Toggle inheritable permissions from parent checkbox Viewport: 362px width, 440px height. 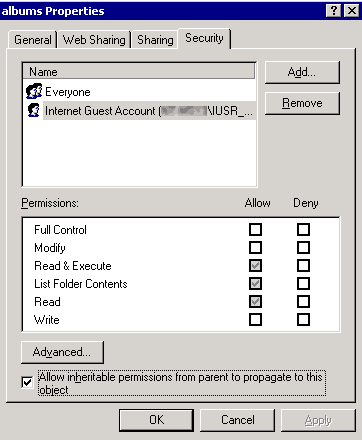point(27,382)
